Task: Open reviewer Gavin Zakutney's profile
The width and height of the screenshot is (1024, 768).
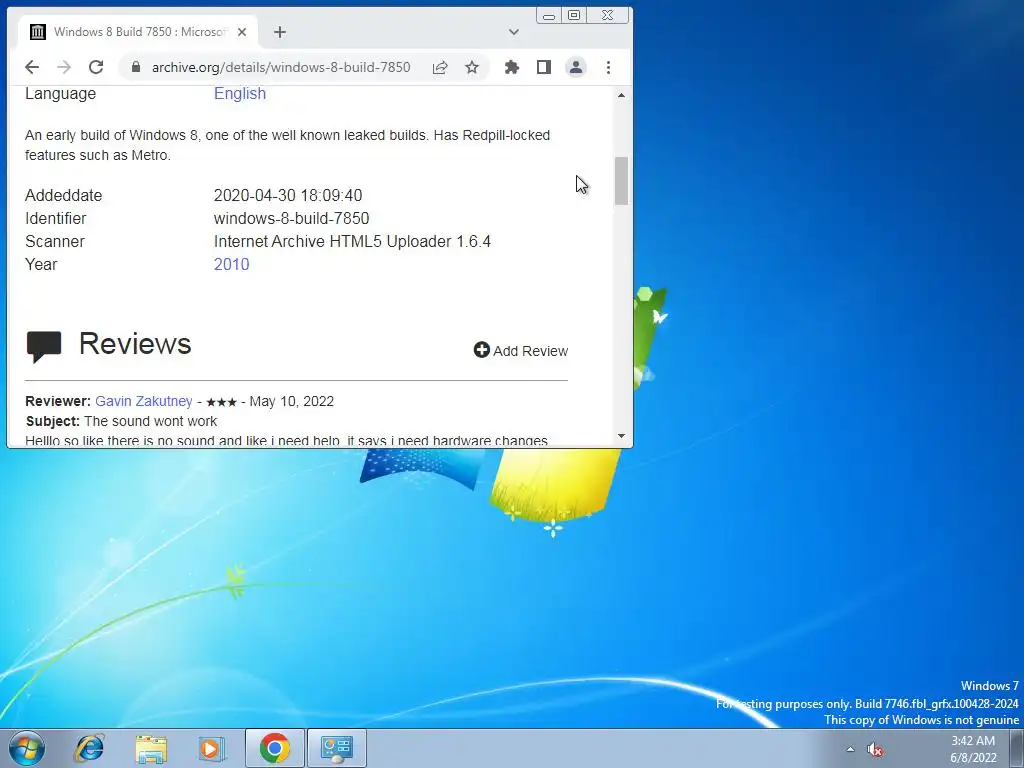Action: pyautogui.click(x=144, y=401)
